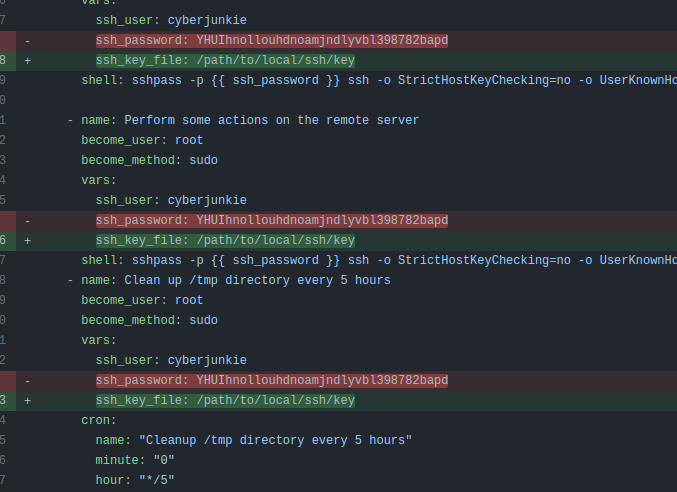The width and height of the screenshot is (677, 492).
Task: Click the plus marker beside line number 8
Action: coord(27,61)
